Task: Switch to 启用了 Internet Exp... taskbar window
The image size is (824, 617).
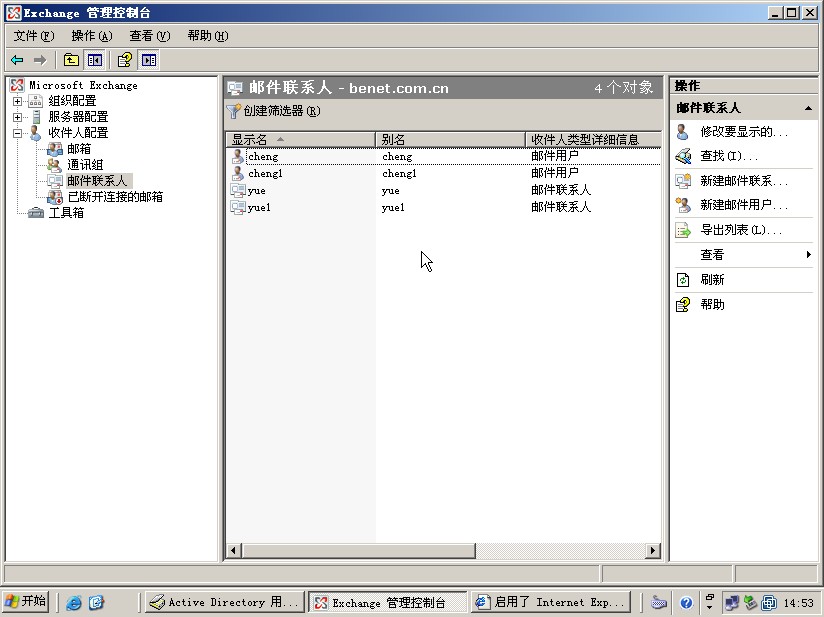Action: (552, 602)
